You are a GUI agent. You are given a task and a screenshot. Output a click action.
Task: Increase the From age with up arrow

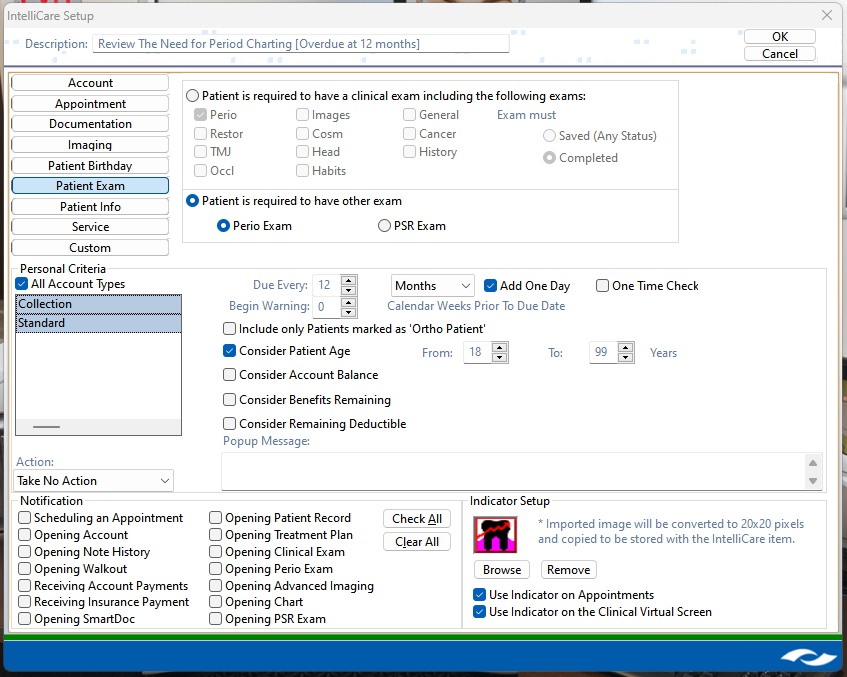click(500, 347)
